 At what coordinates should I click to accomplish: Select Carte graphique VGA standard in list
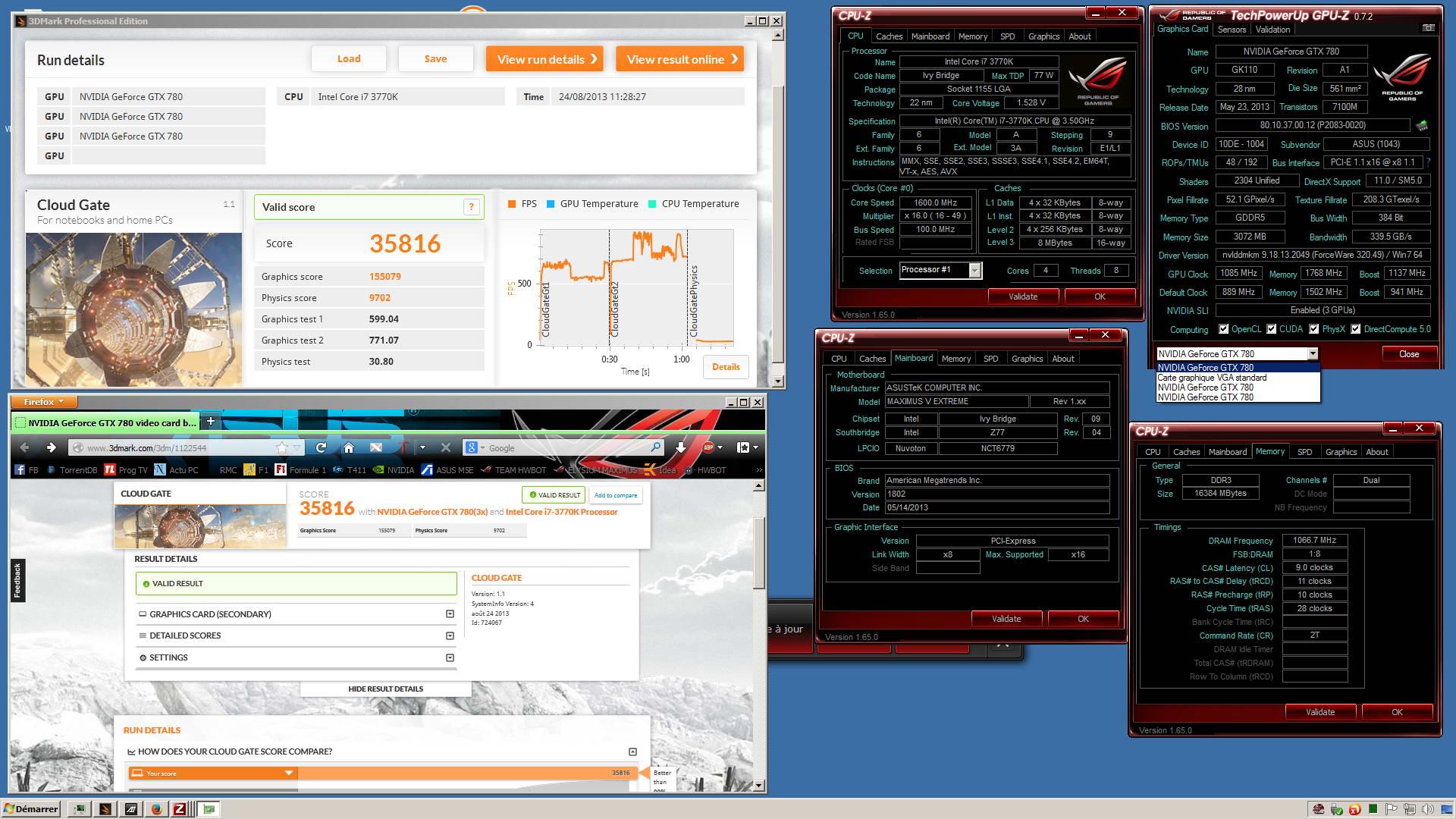1238,378
